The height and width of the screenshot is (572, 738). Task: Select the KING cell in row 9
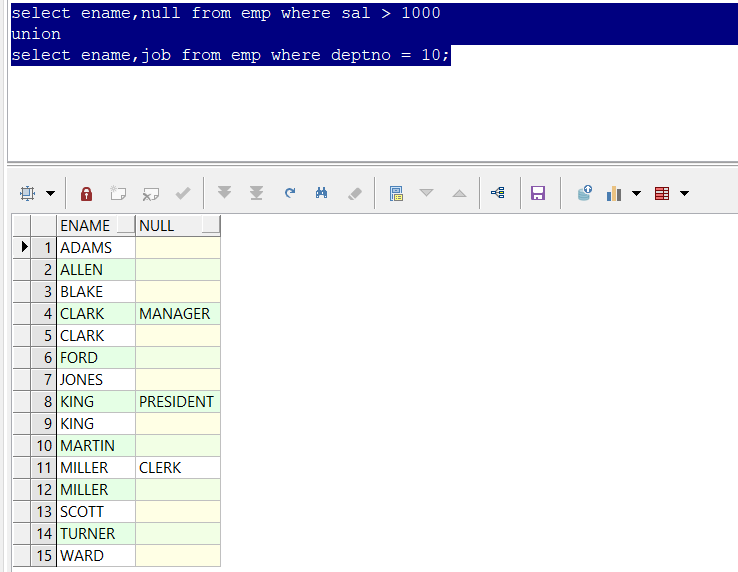click(x=96, y=424)
